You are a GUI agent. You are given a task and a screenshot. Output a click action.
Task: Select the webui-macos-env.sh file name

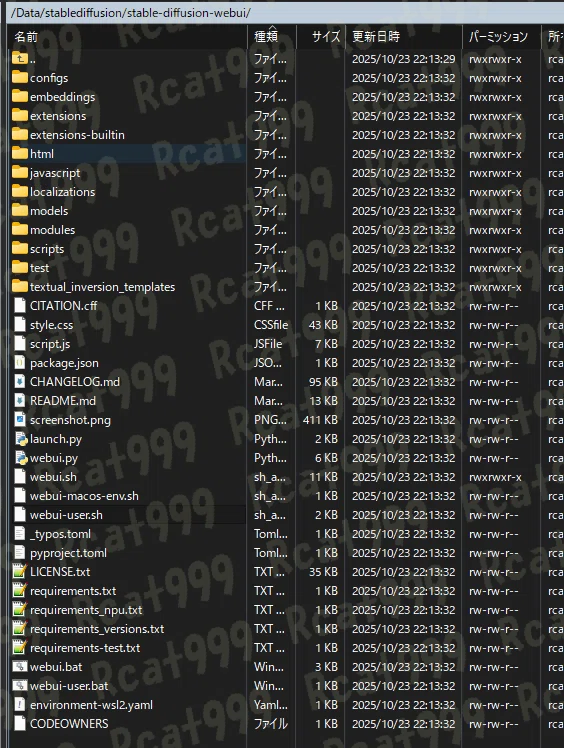click(x=84, y=496)
